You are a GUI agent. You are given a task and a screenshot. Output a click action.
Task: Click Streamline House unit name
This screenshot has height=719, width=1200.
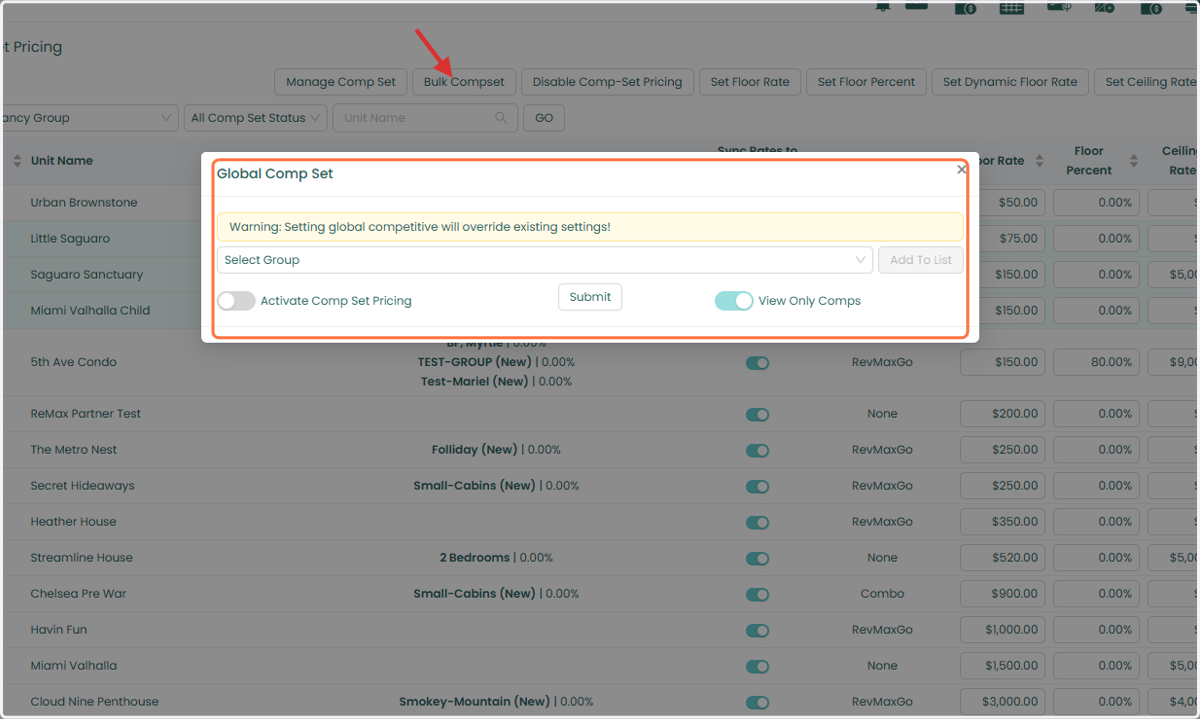(82, 558)
